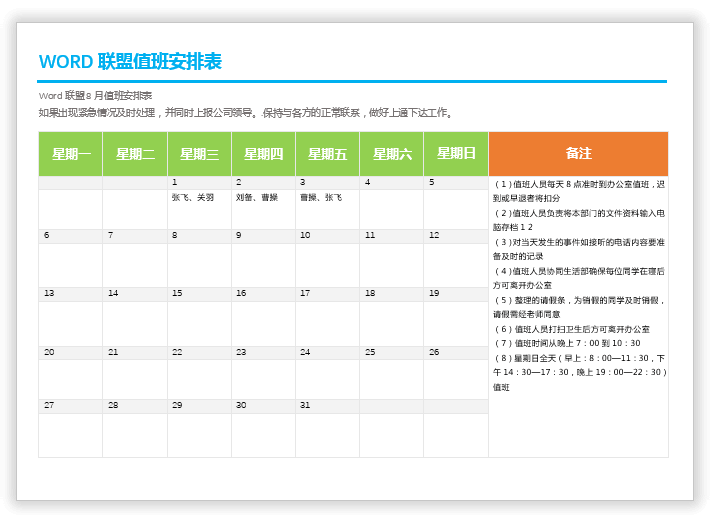The image size is (710, 528).
Task: Select the 星期一 column header
Action: point(71,154)
